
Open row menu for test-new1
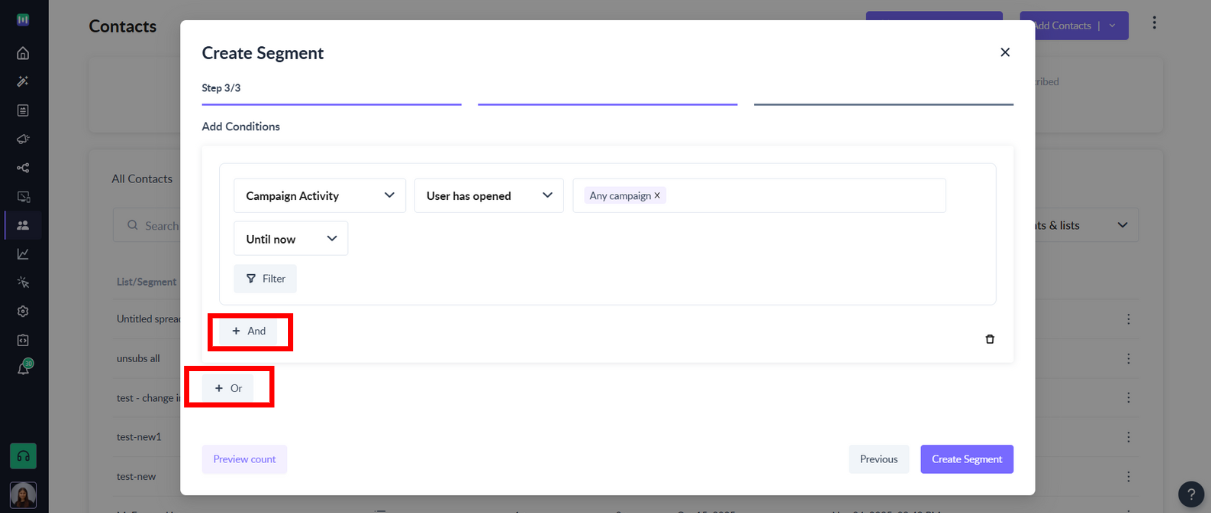(x=1128, y=437)
